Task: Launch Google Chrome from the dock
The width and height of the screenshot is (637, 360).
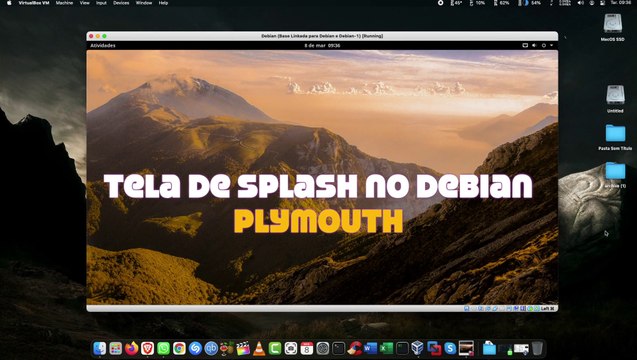Action: pyautogui.click(x=179, y=348)
